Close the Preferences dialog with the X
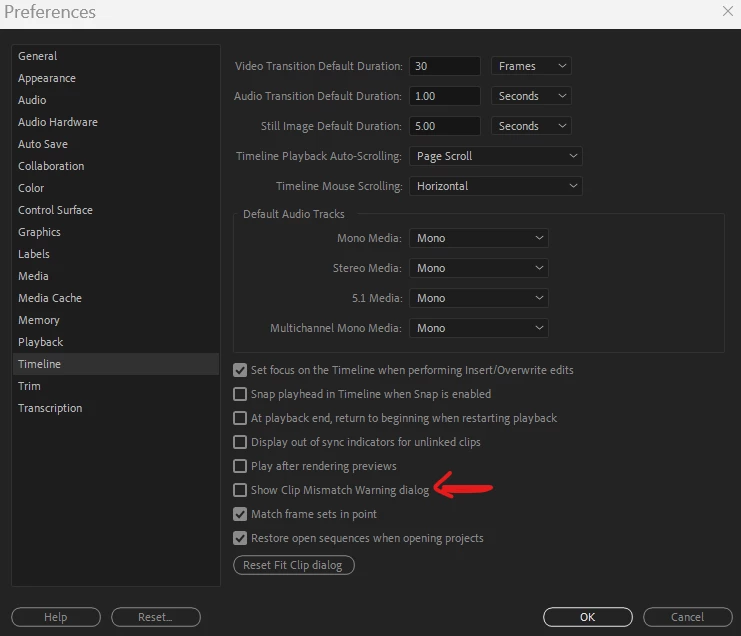 [727, 11]
